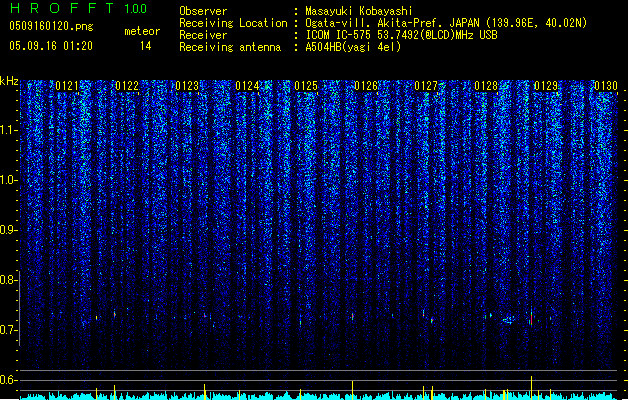Click the 0.7 kHz axis label
The width and height of the screenshot is (629, 400).
(9, 330)
